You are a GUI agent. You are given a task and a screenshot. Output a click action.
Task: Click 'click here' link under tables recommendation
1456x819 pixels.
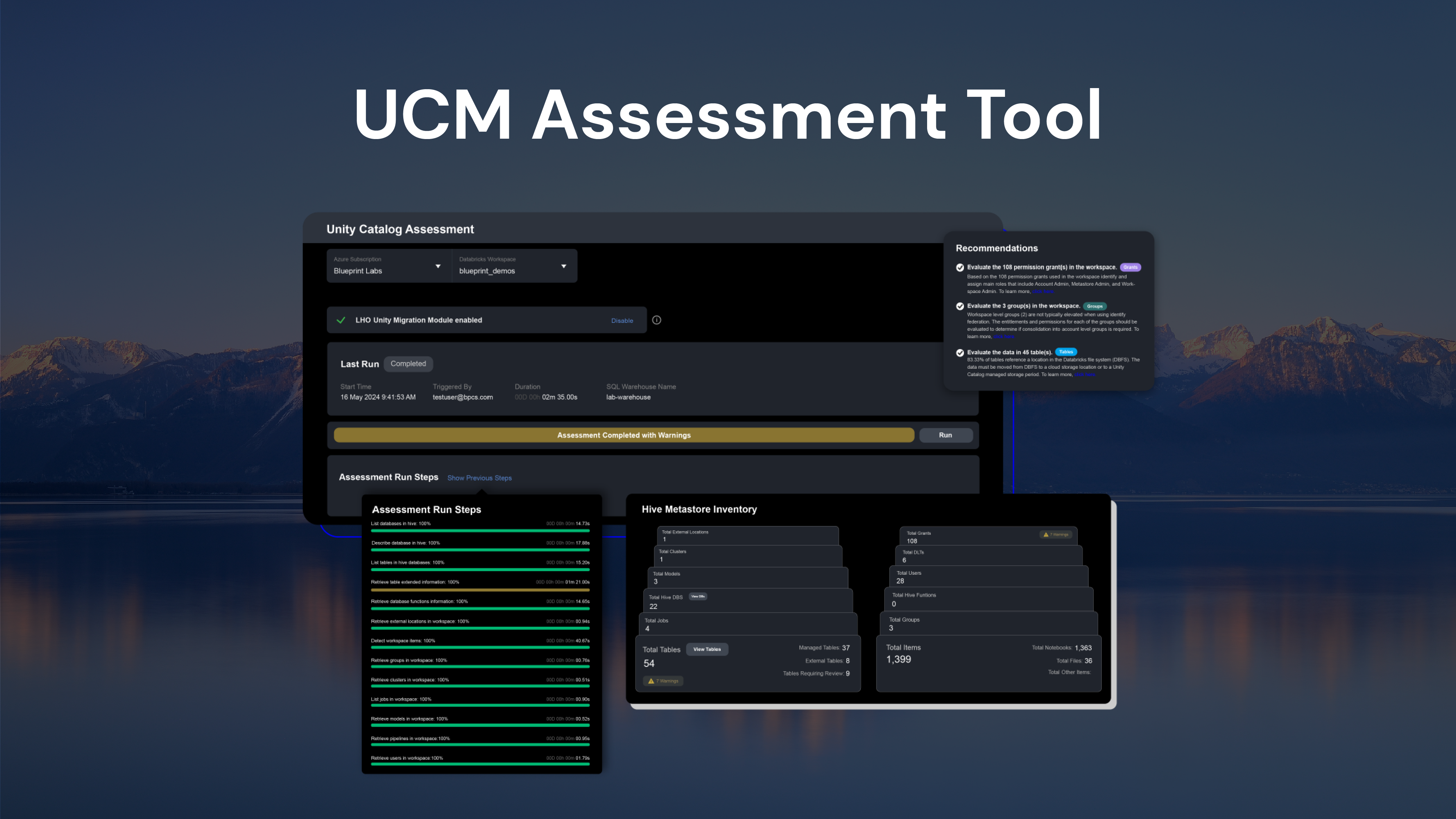(1085, 375)
